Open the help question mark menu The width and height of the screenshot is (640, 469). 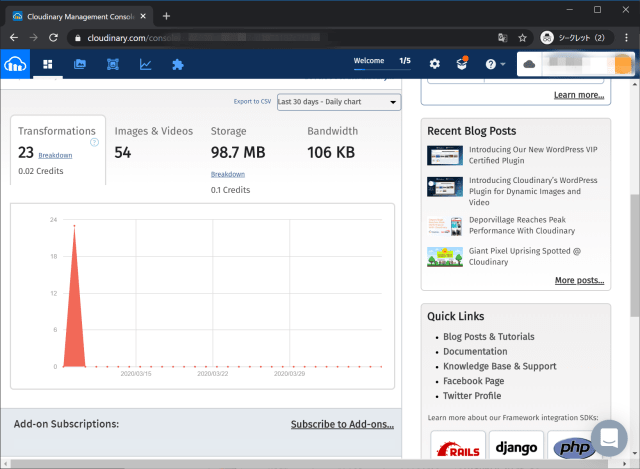[495, 64]
